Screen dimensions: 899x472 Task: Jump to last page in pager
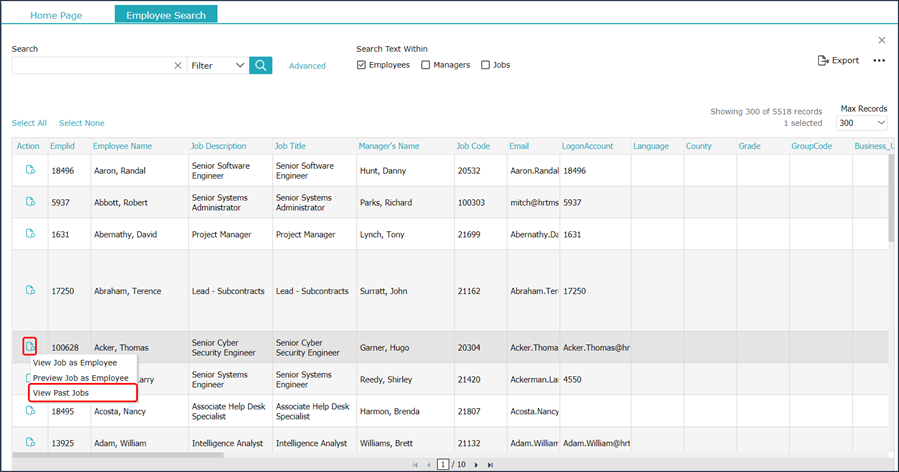490,465
